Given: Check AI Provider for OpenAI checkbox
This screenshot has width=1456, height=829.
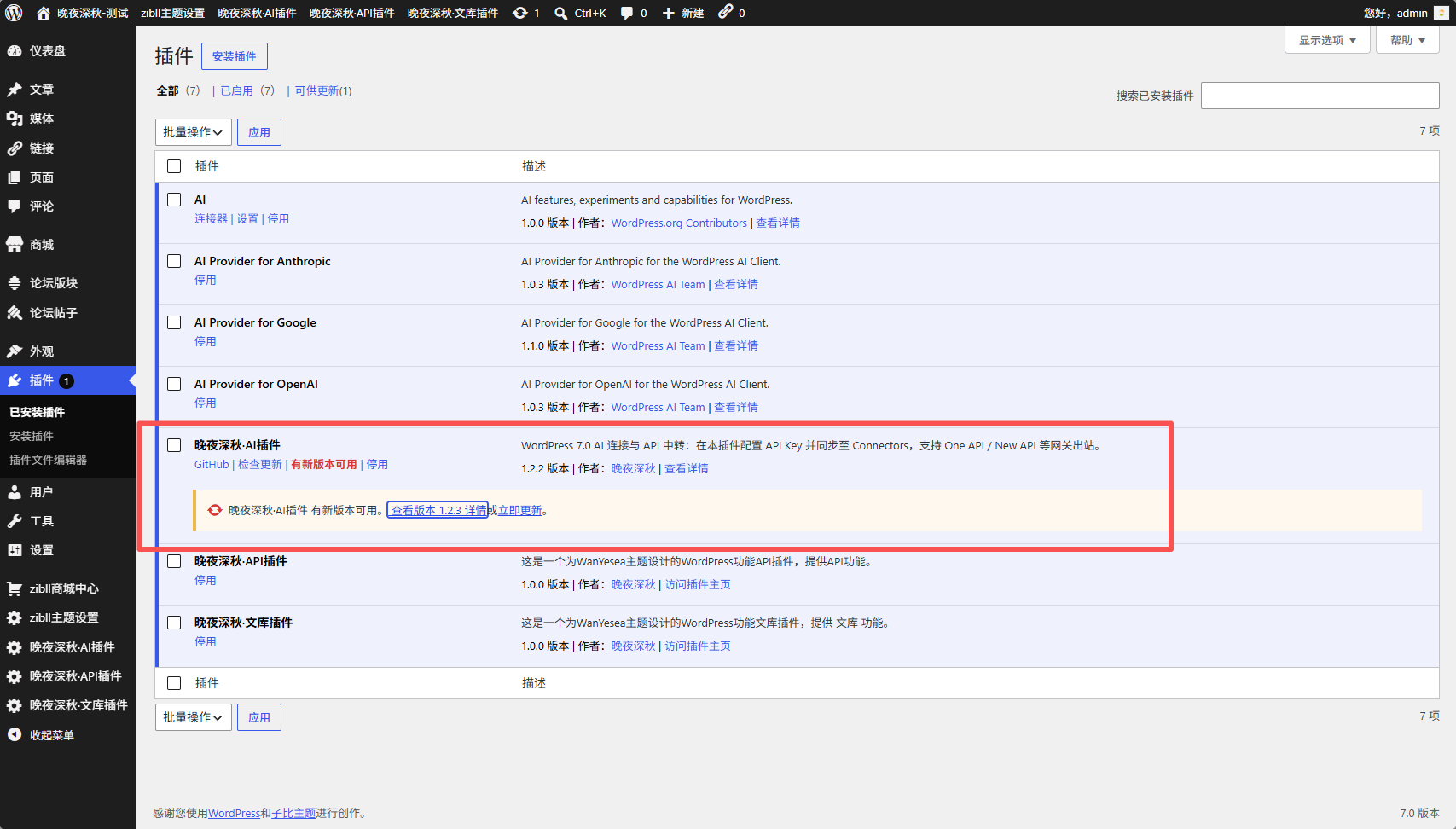Looking at the screenshot, I should (174, 384).
